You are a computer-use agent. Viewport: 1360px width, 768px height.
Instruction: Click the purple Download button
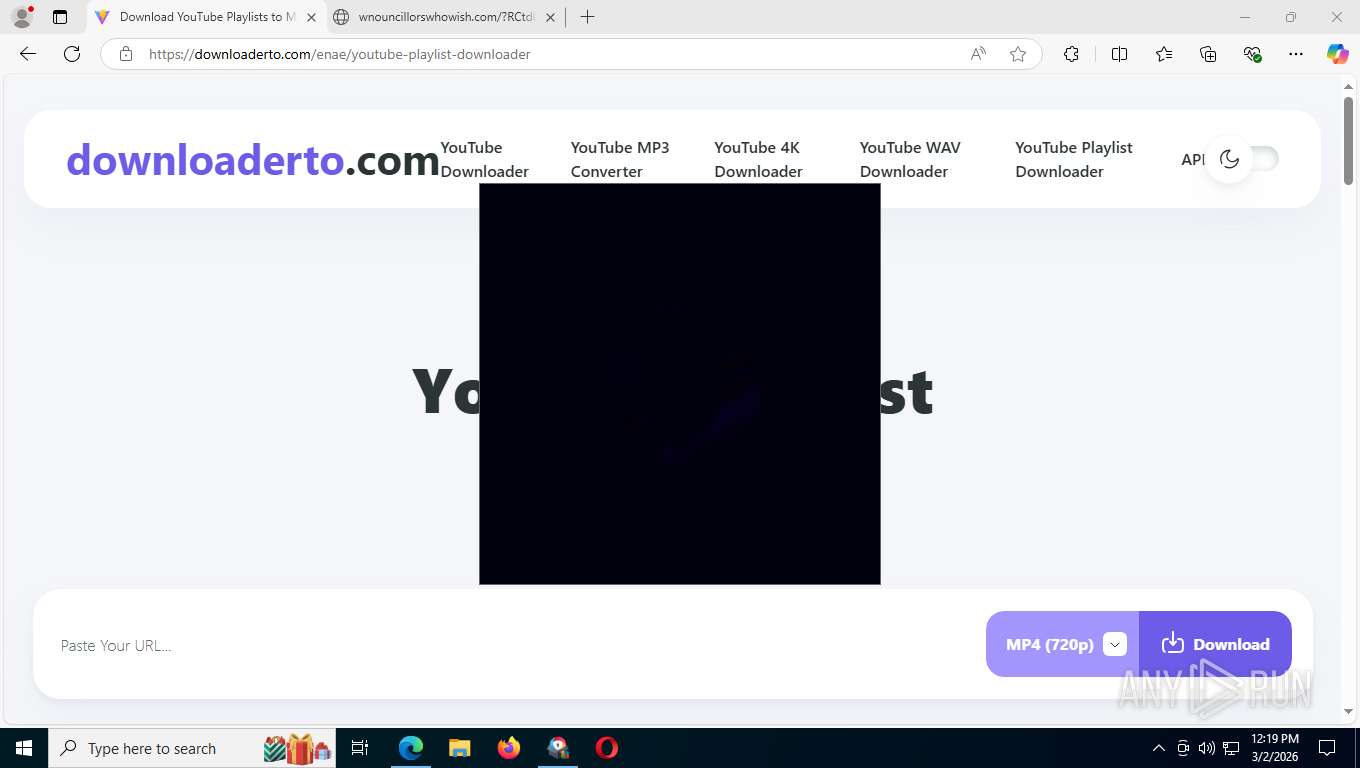click(1215, 644)
